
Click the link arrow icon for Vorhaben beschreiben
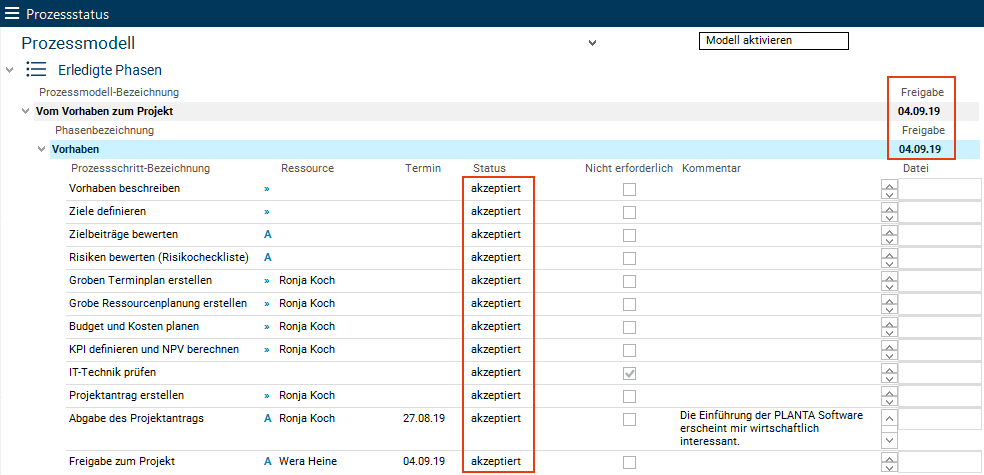pos(267,188)
